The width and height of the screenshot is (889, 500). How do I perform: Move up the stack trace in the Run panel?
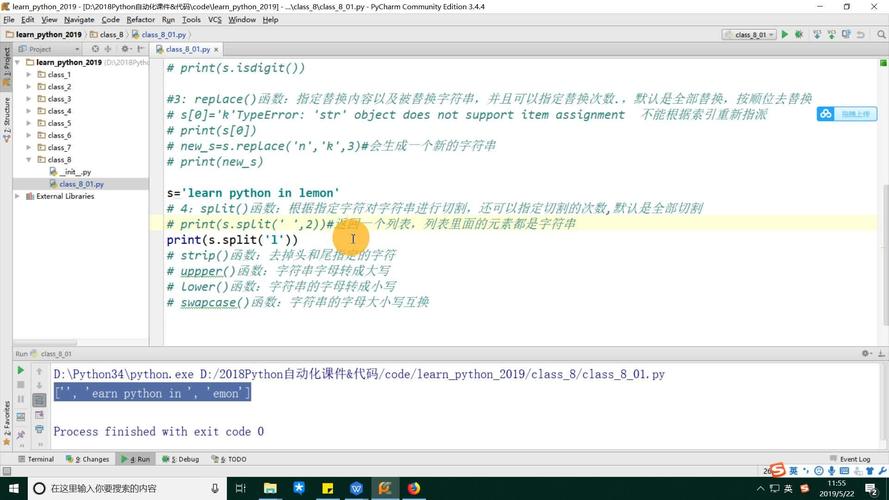[39, 371]
